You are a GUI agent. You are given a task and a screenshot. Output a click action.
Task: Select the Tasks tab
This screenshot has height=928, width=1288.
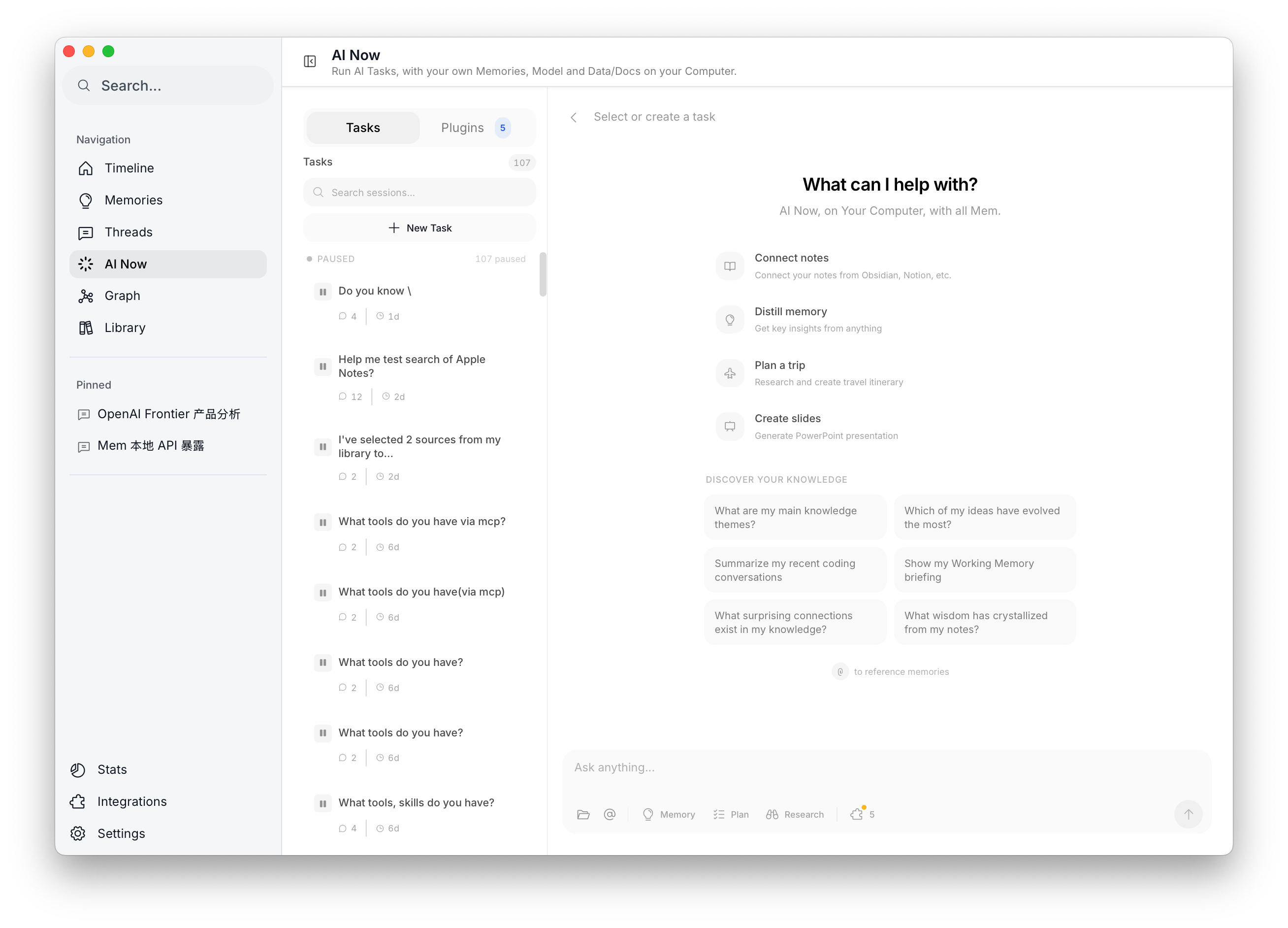click(363, 128)
